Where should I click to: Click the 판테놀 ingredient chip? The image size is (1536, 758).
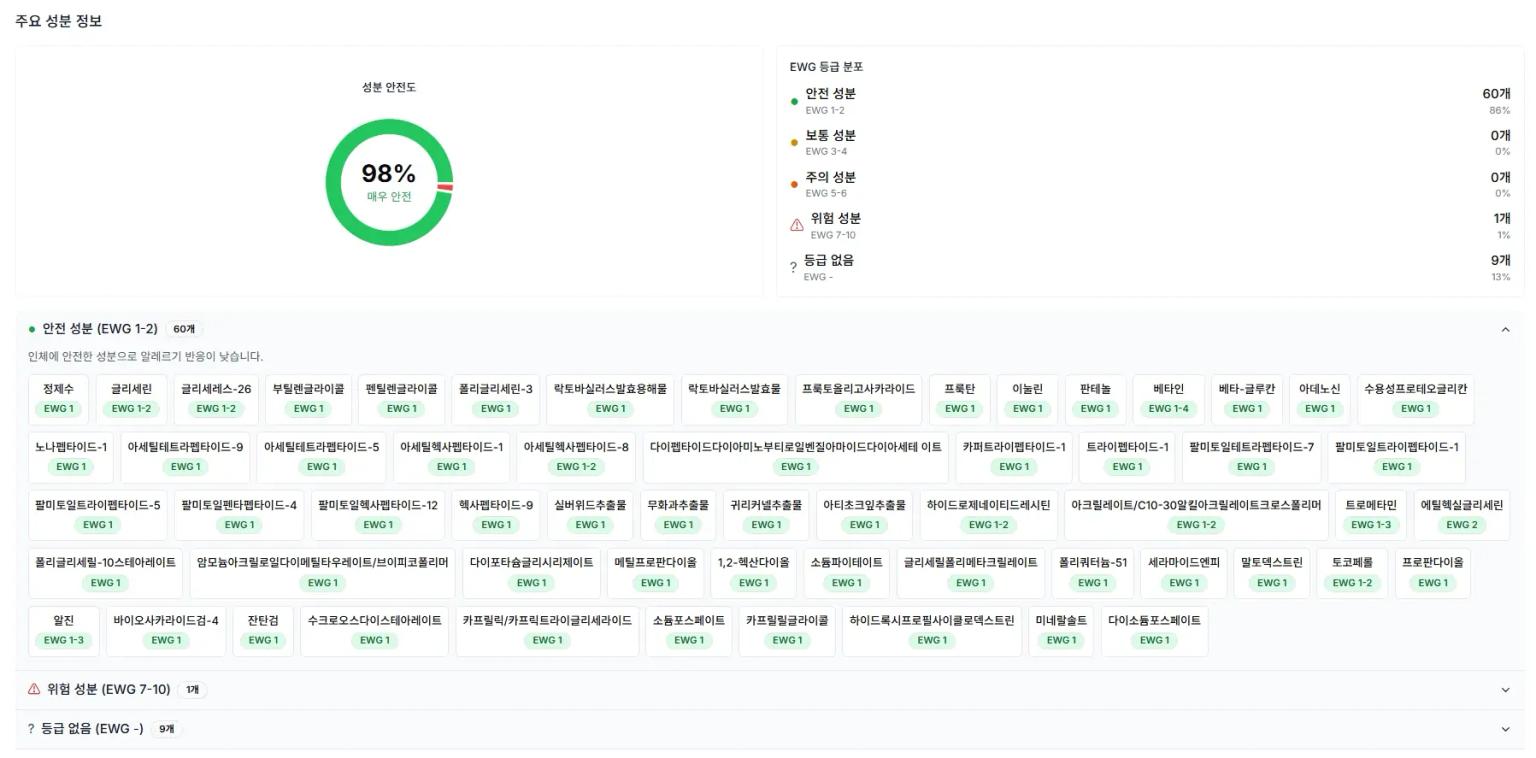[x=1095, y=399]
